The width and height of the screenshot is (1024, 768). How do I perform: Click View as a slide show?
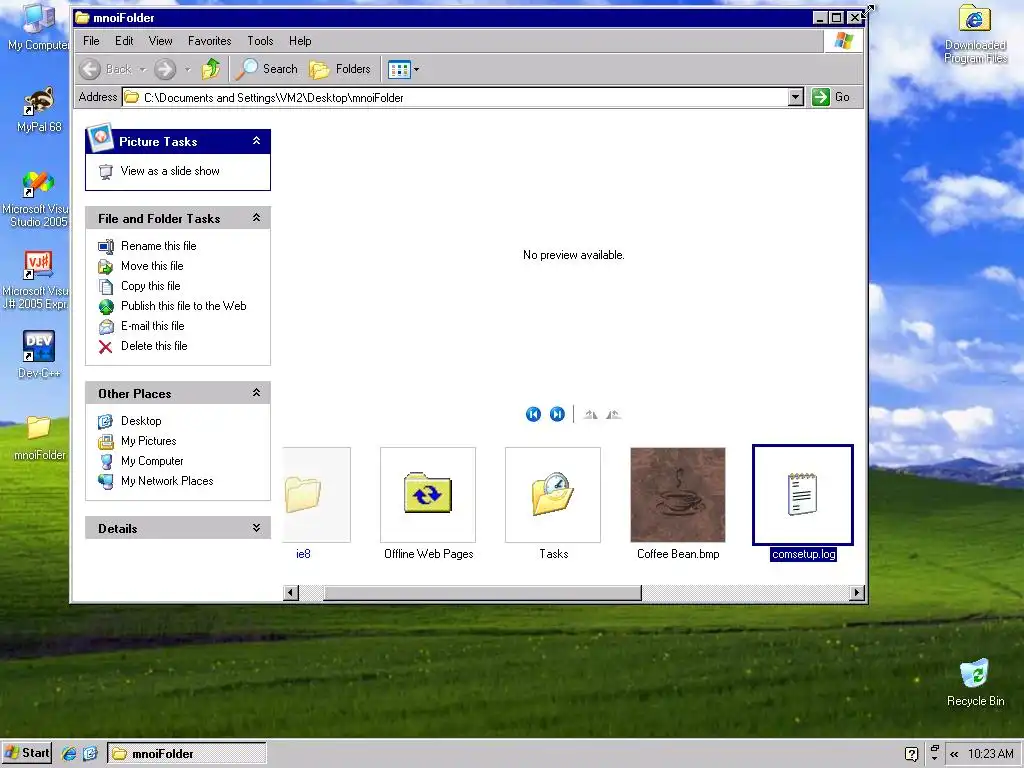tap(170, 171)
